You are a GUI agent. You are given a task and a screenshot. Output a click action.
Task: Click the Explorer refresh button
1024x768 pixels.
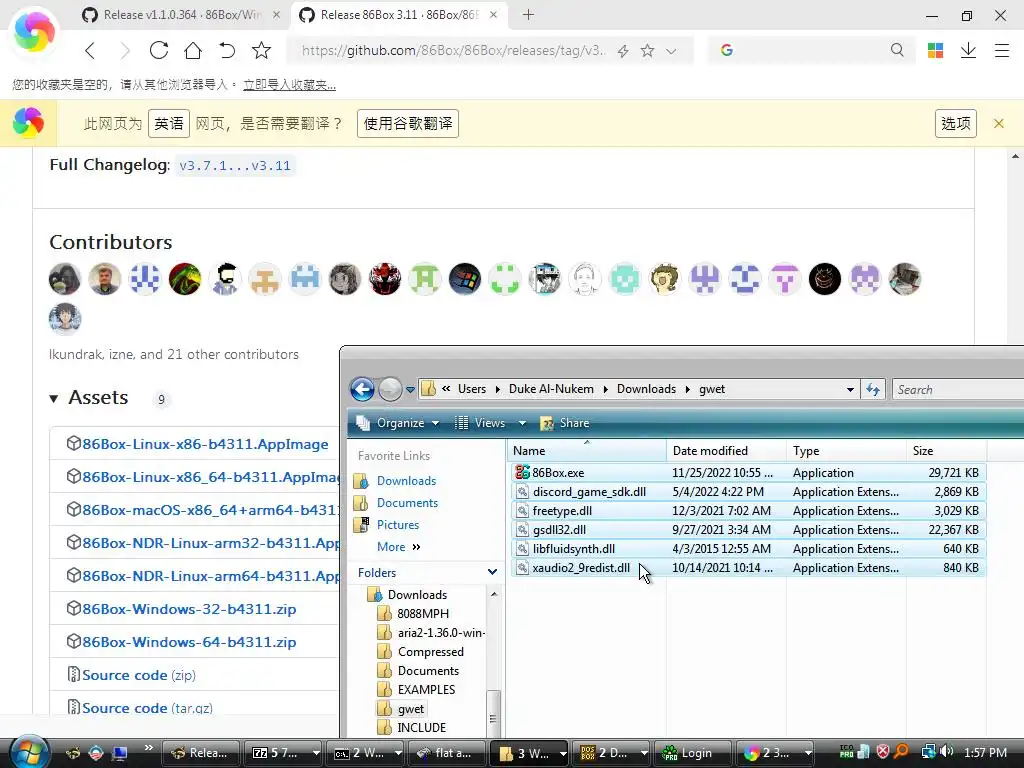pos(872,390)
